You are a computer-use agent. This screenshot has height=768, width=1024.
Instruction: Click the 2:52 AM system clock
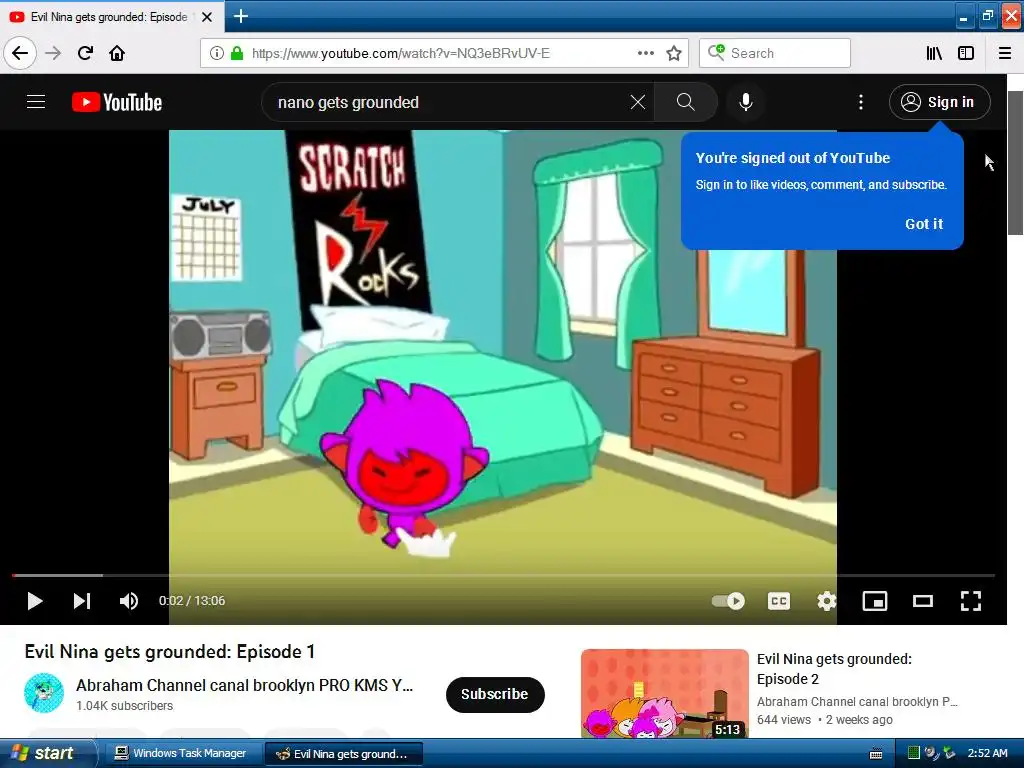point(987,753)
